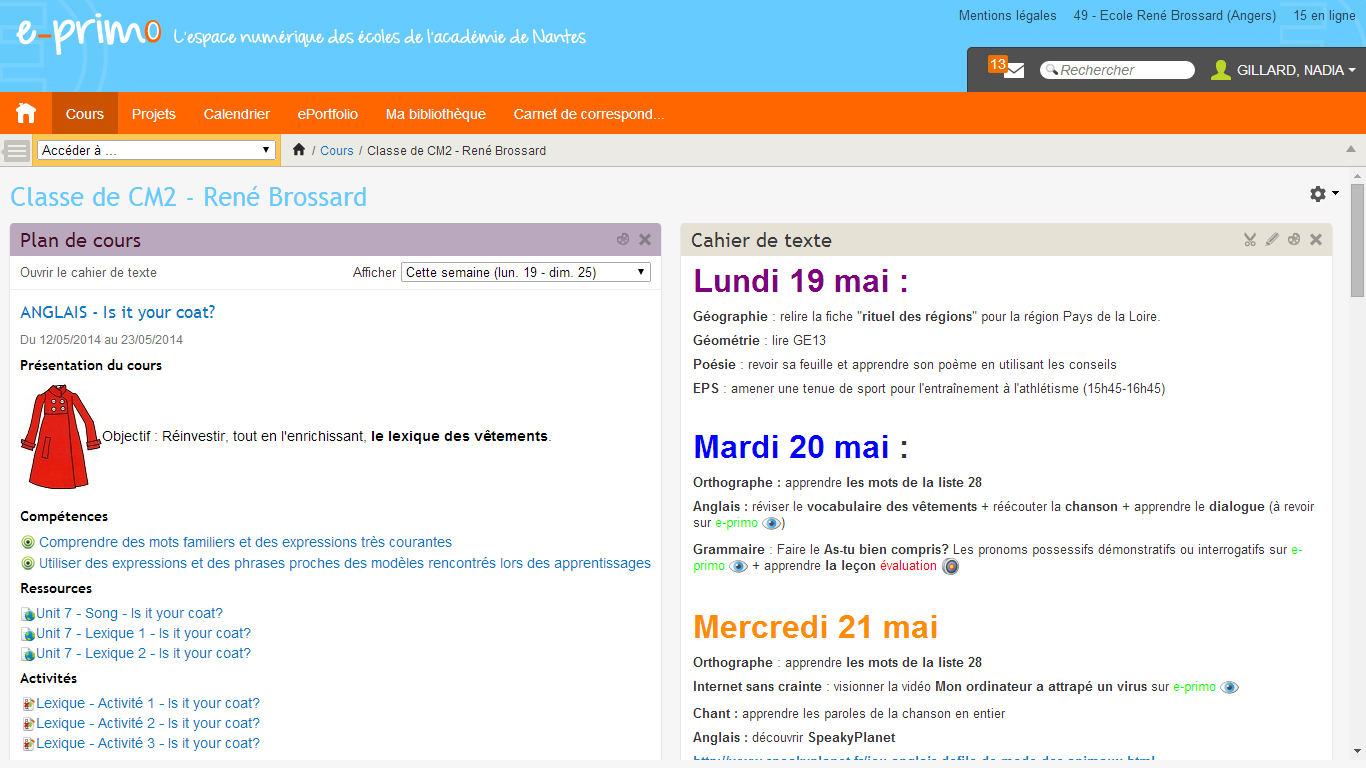Image resolution: width=1366 pixels, height=768 pixels.
Task: Click the eye icon in the Grammaire line
Action: 739,566
